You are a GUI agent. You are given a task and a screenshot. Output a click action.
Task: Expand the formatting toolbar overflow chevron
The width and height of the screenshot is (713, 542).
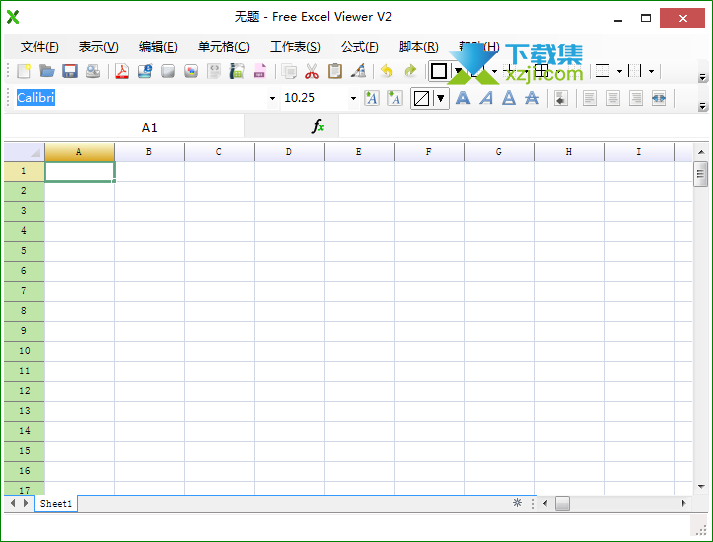click(703, 106)
